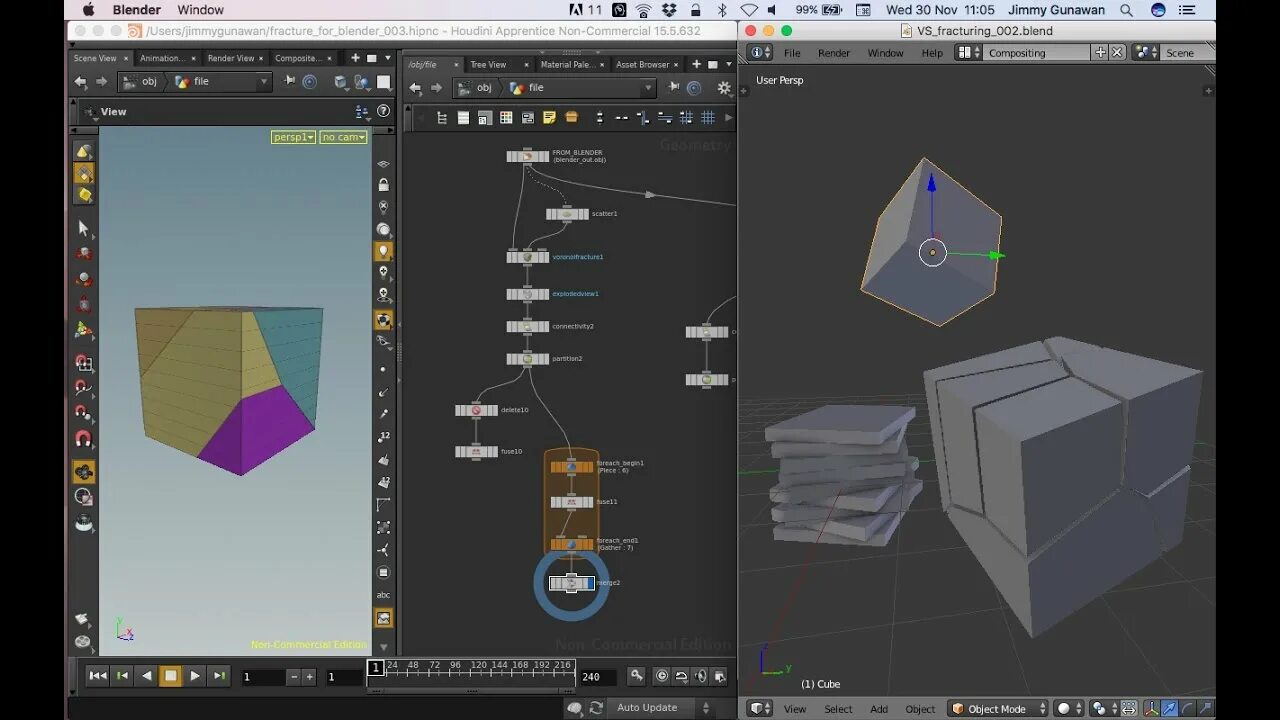Select the translate manipulator arrow in Blender header

(x=1168, y=708)
